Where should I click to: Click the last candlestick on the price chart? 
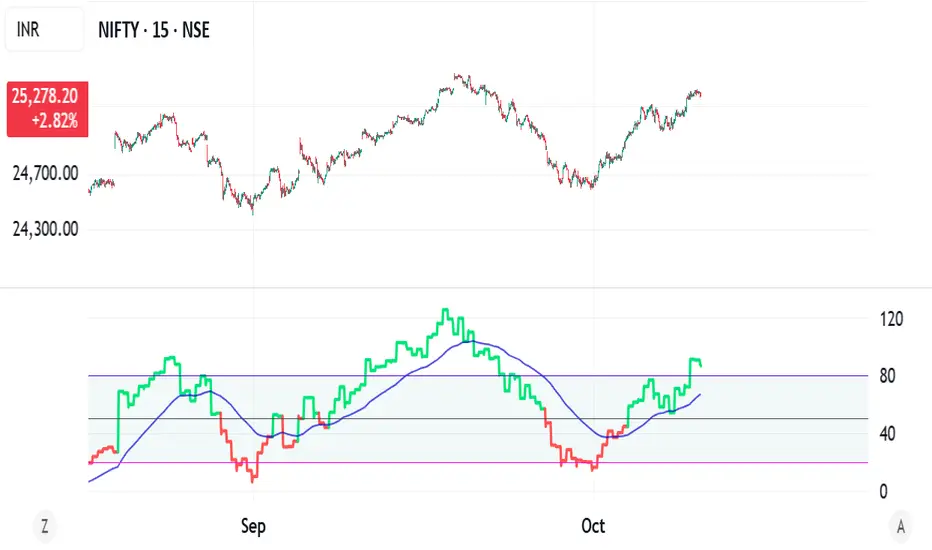(x=700, y=95)
